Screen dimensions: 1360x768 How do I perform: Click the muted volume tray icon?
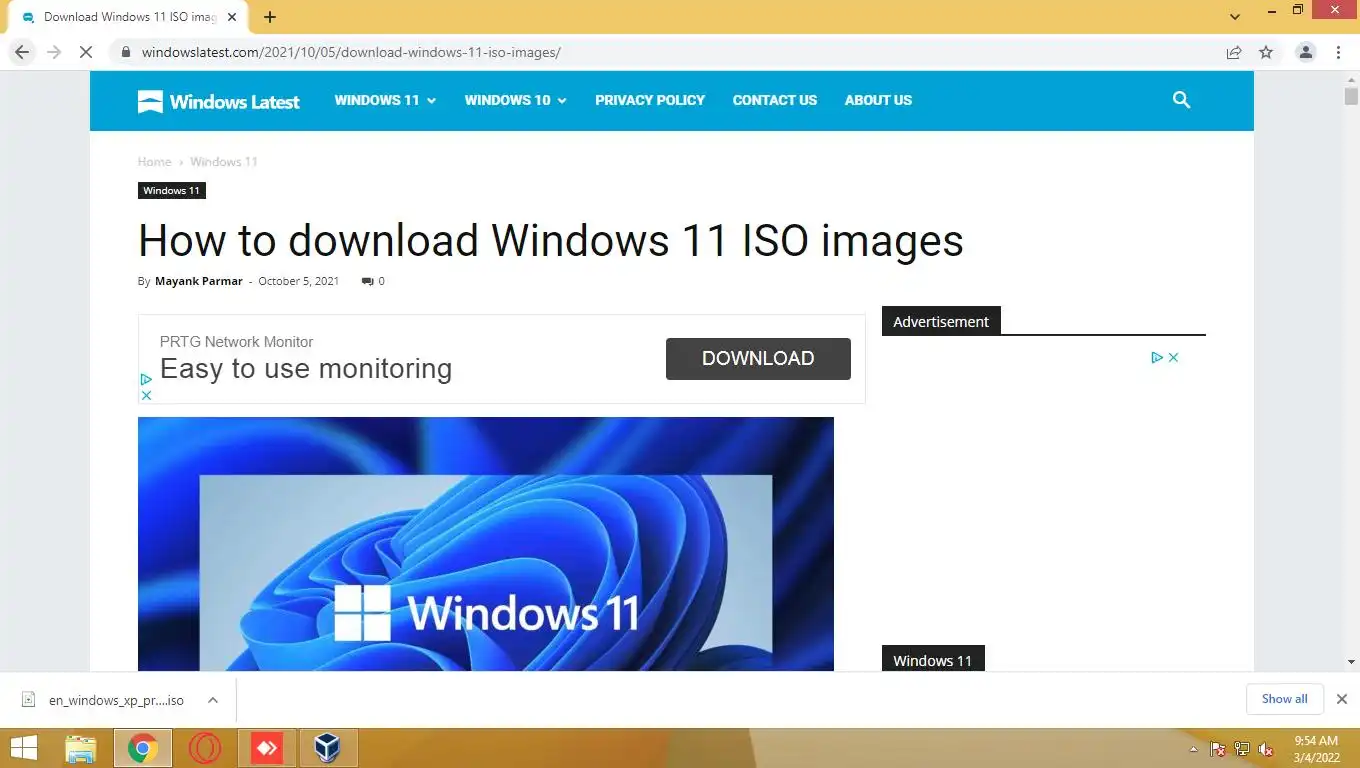[x=1266, y=749]
